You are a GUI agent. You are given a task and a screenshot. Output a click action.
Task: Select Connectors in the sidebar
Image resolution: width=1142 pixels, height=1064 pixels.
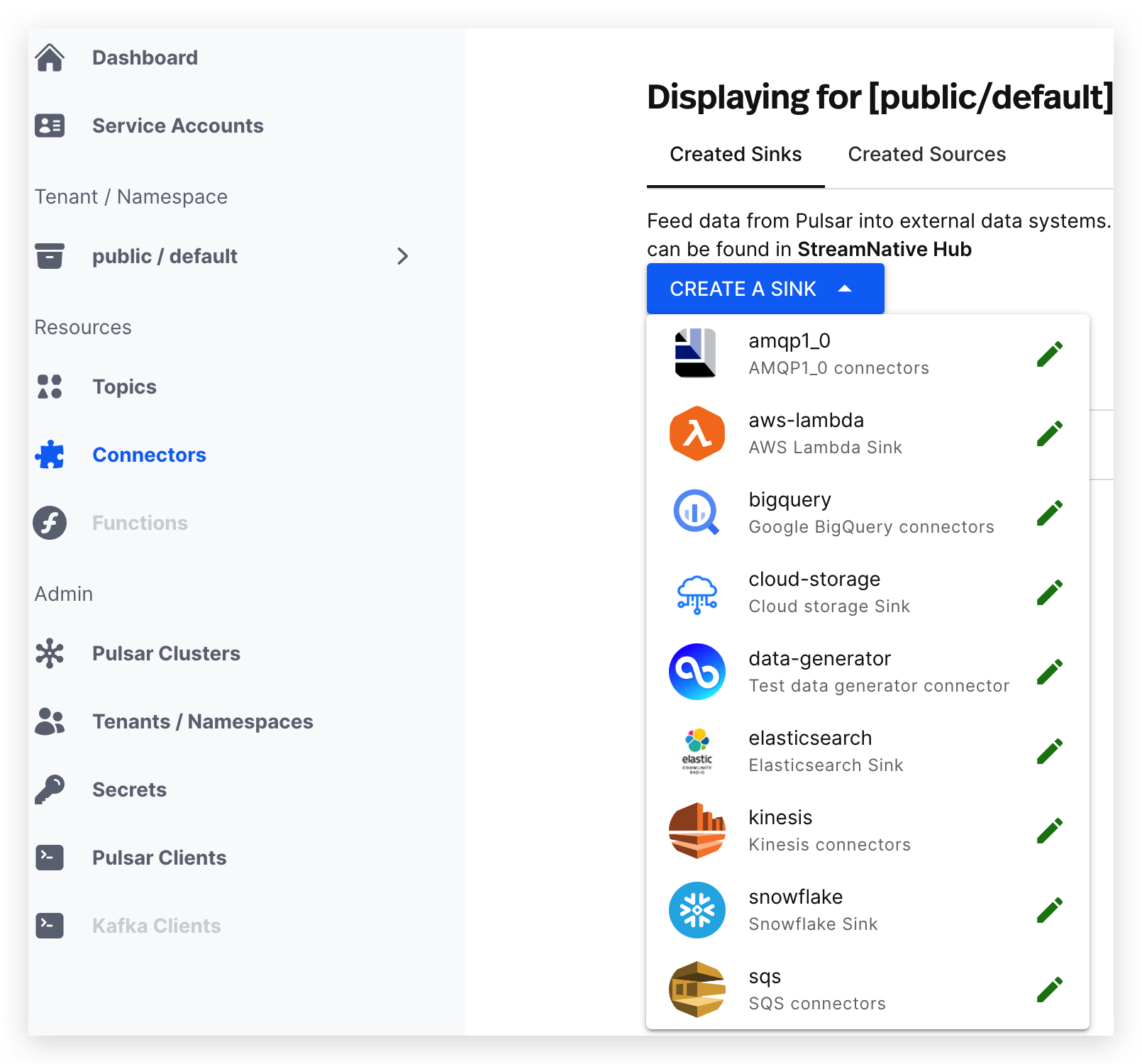pos(149,455)
